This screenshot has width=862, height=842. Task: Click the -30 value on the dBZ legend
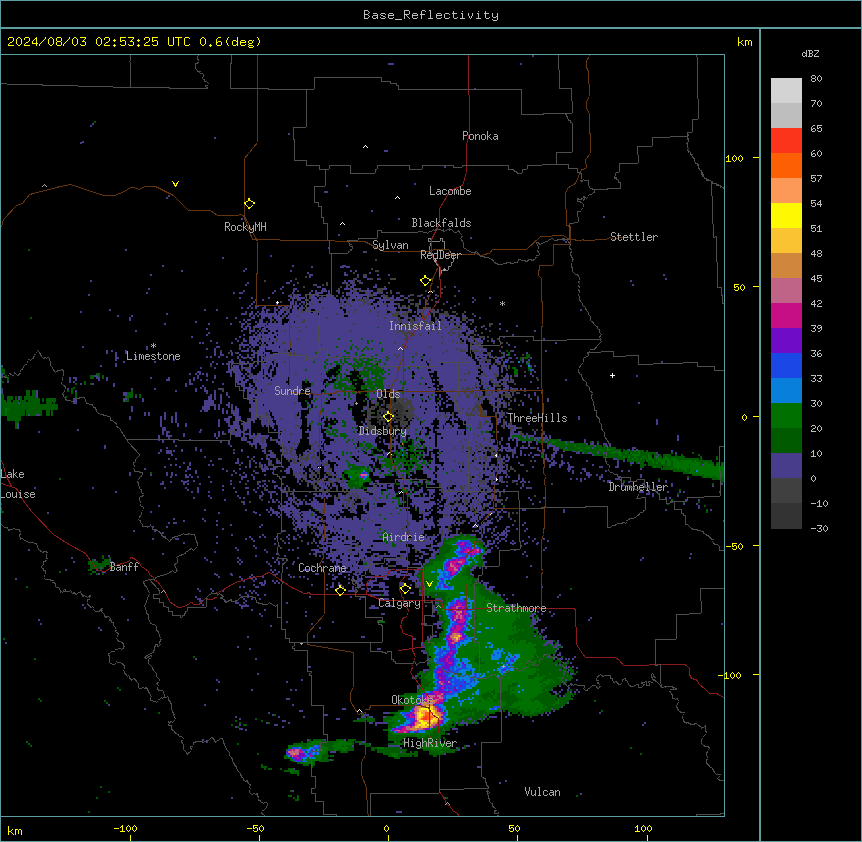coord(819,529)
